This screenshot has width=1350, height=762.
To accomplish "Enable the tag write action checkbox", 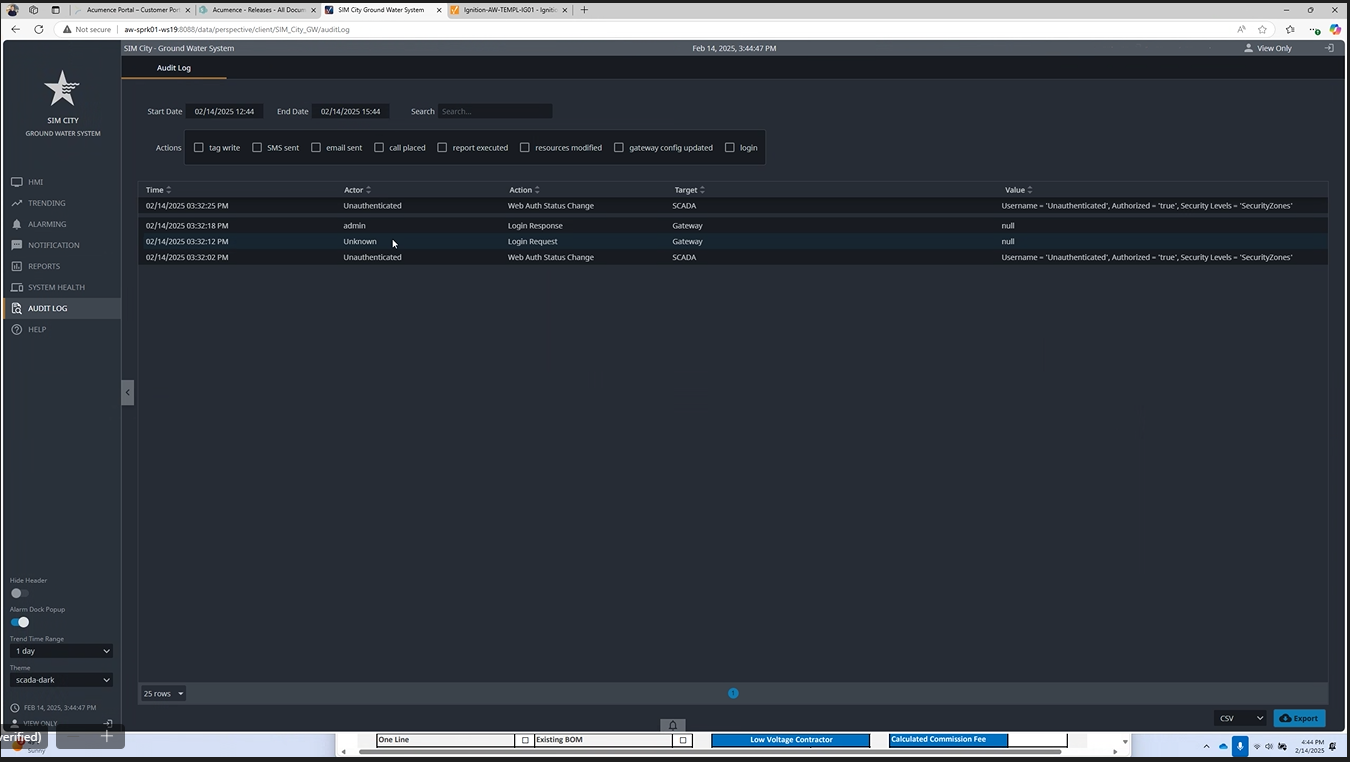I will tap(199, 148).
